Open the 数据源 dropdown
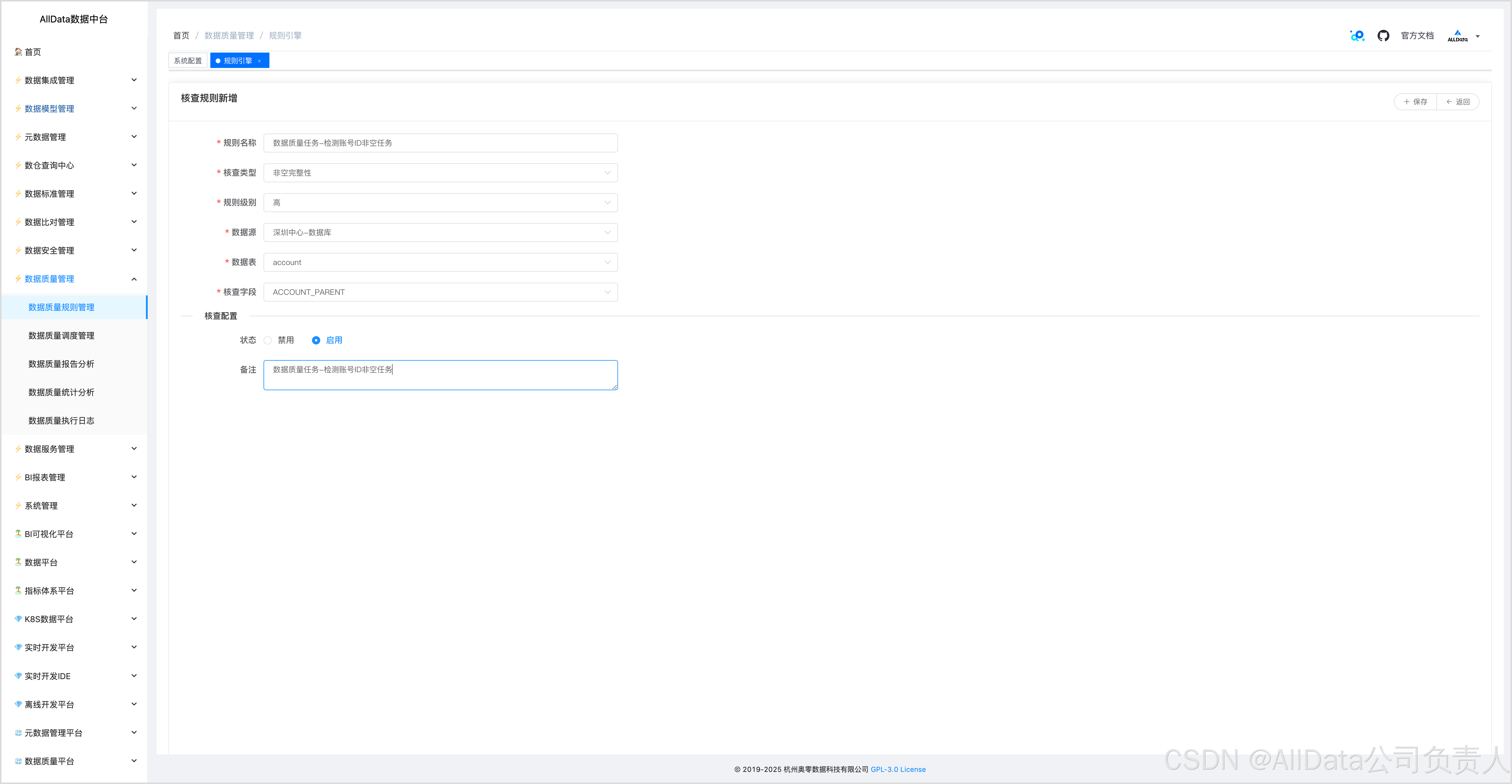The width and height of the screenshot is (1512, 784). (440, 232)
